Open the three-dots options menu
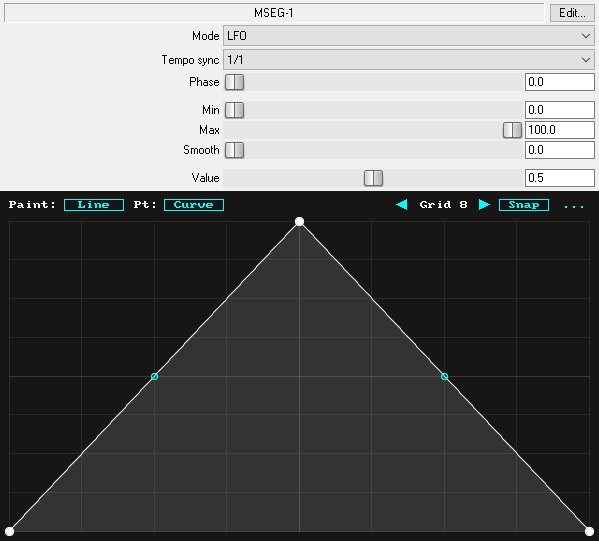The image size is (599, 541). pos(574,207)
